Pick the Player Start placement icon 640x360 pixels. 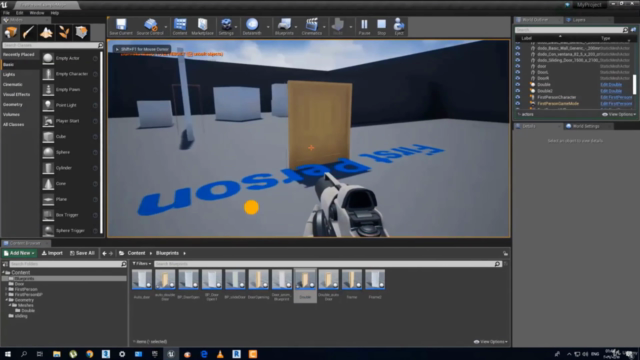48,121
